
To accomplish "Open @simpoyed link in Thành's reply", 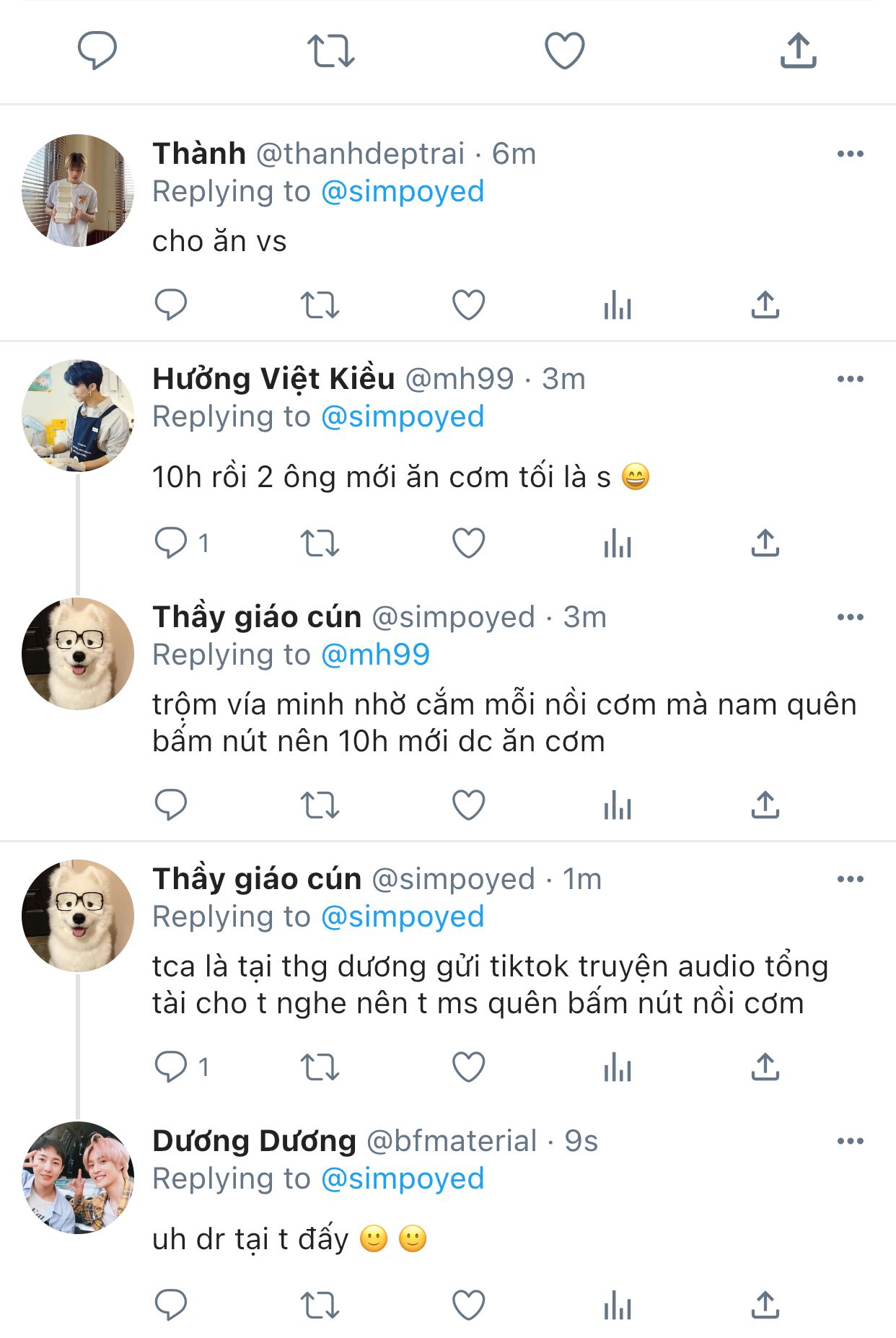I will (402, 191).
